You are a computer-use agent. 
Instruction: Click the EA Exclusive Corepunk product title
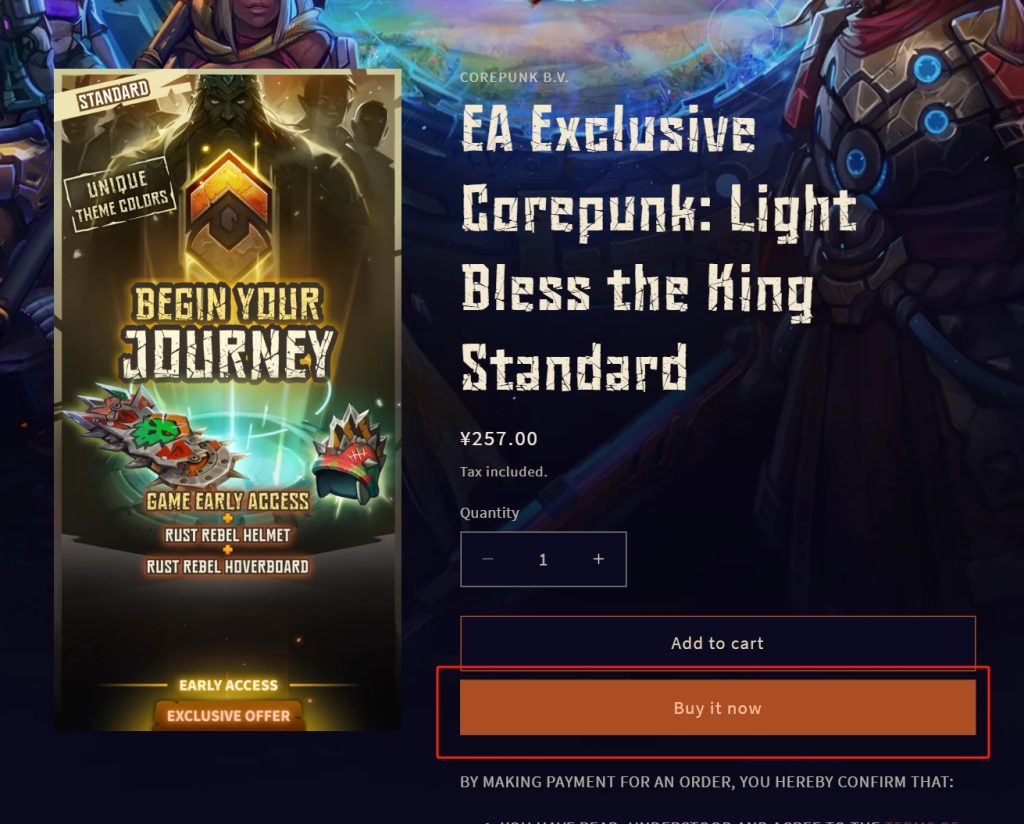pyautogui.click(x=658, y=248)
